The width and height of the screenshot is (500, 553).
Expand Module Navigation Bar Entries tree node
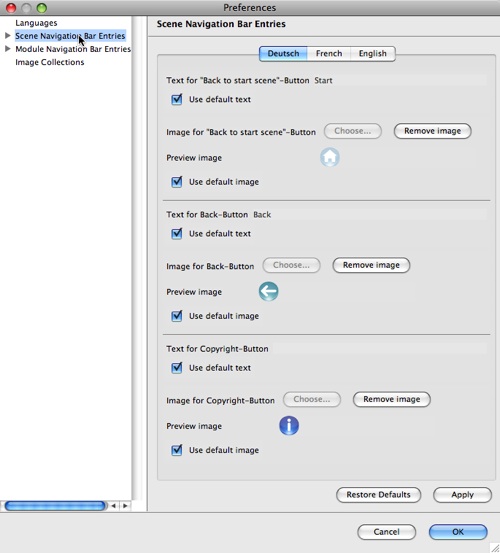pos(7,49)
